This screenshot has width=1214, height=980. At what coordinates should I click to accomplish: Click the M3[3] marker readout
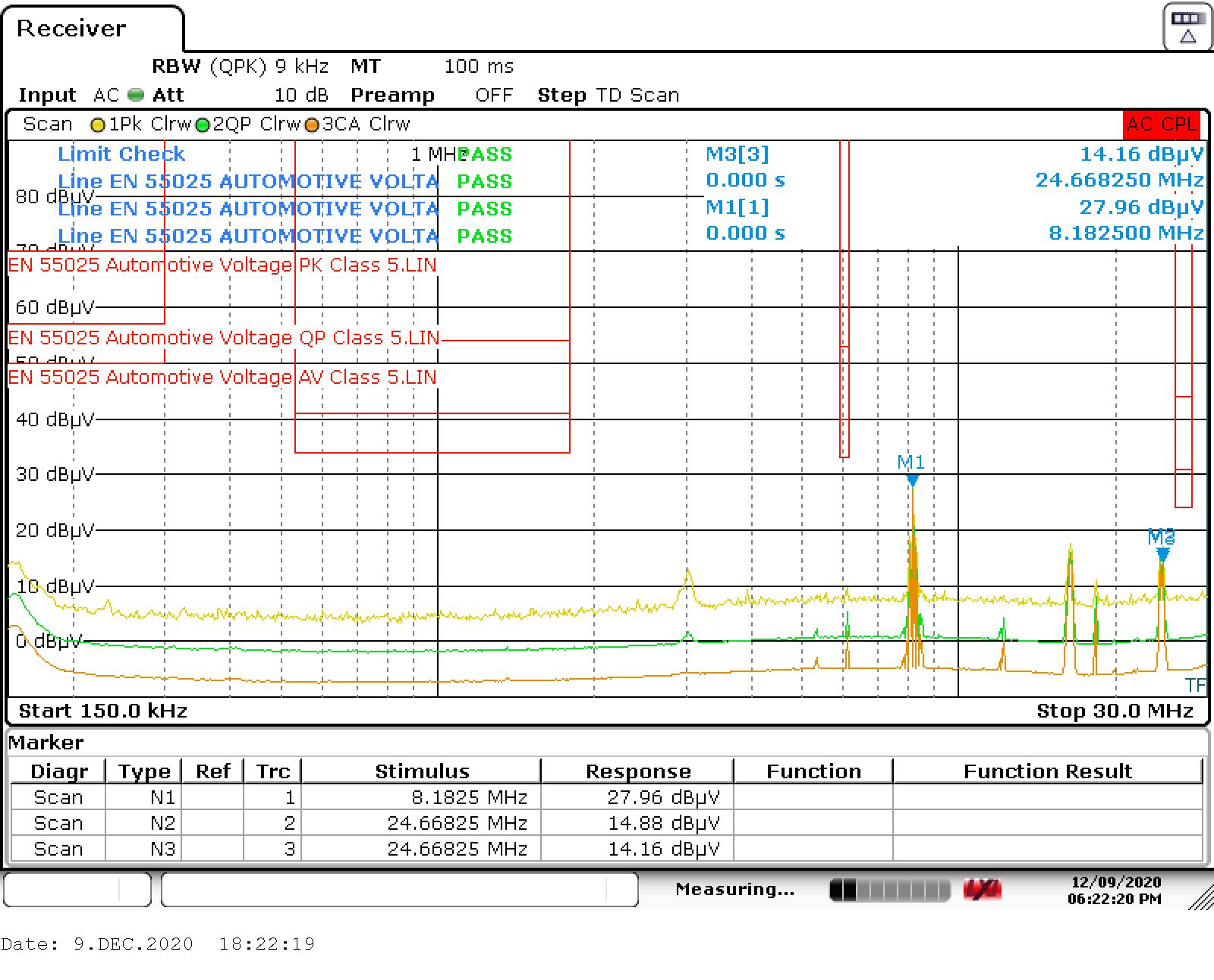pyautogui.click(x=738, y=154)
